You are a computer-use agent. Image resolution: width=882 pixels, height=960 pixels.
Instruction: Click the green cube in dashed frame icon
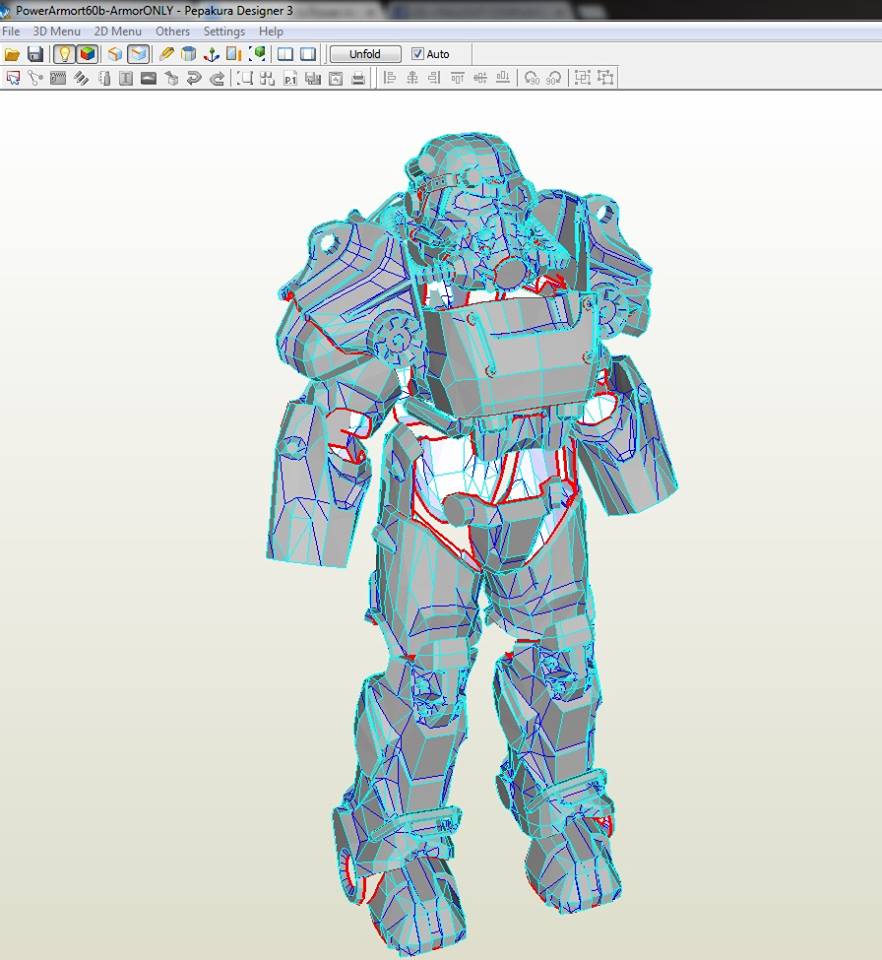258,54
